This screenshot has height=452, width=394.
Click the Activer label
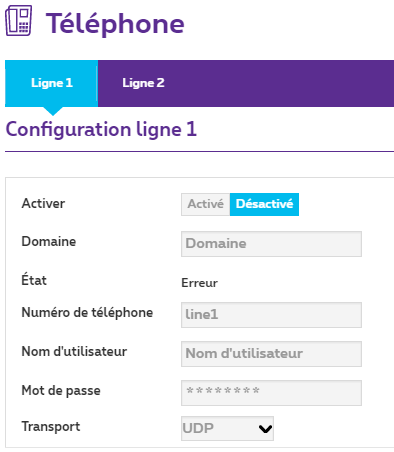pos(43,203)
